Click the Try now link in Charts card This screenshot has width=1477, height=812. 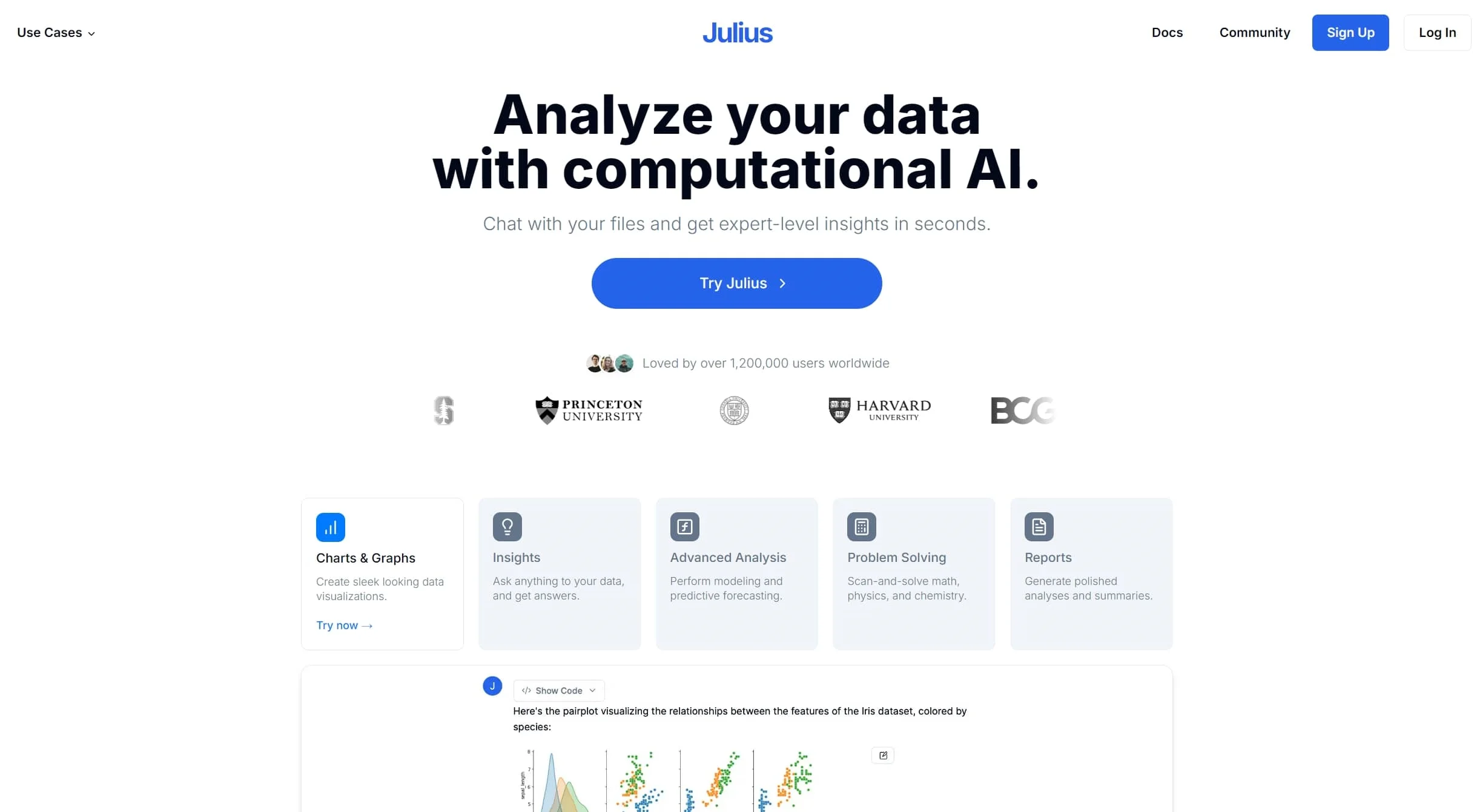[344, 625]
